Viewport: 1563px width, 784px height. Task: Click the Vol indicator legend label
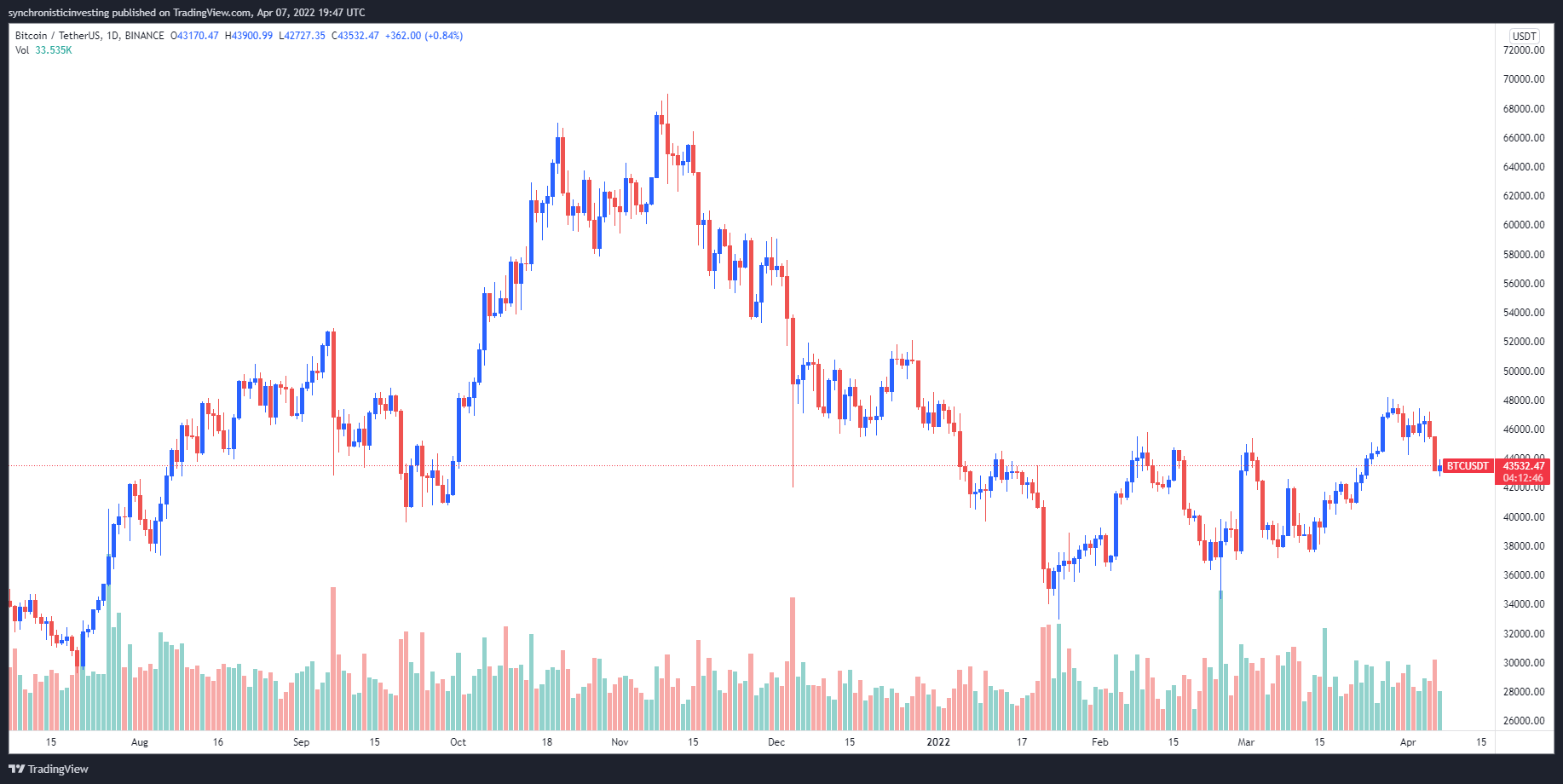pos(22,50)
